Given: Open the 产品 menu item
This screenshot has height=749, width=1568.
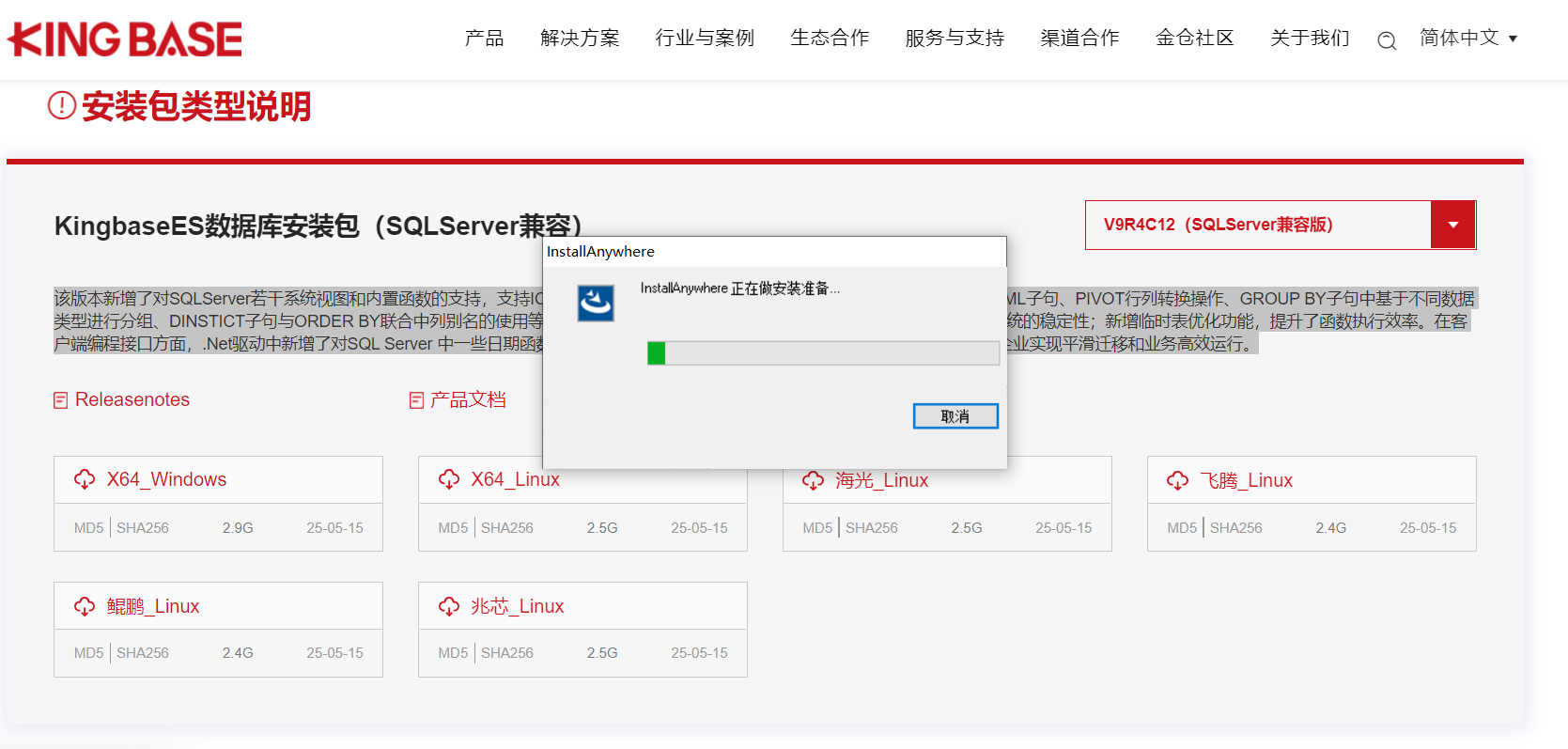Looking at the screenshot, I should 484,39.
